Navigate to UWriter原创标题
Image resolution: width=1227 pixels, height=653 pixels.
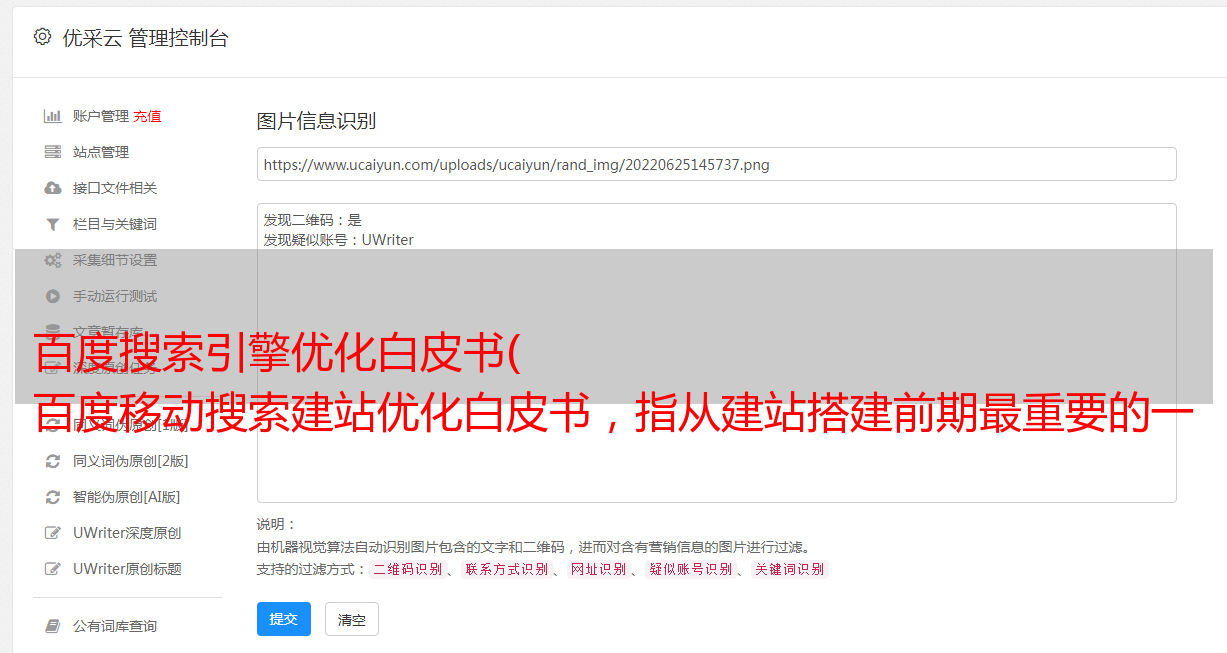tap(127, 569)
